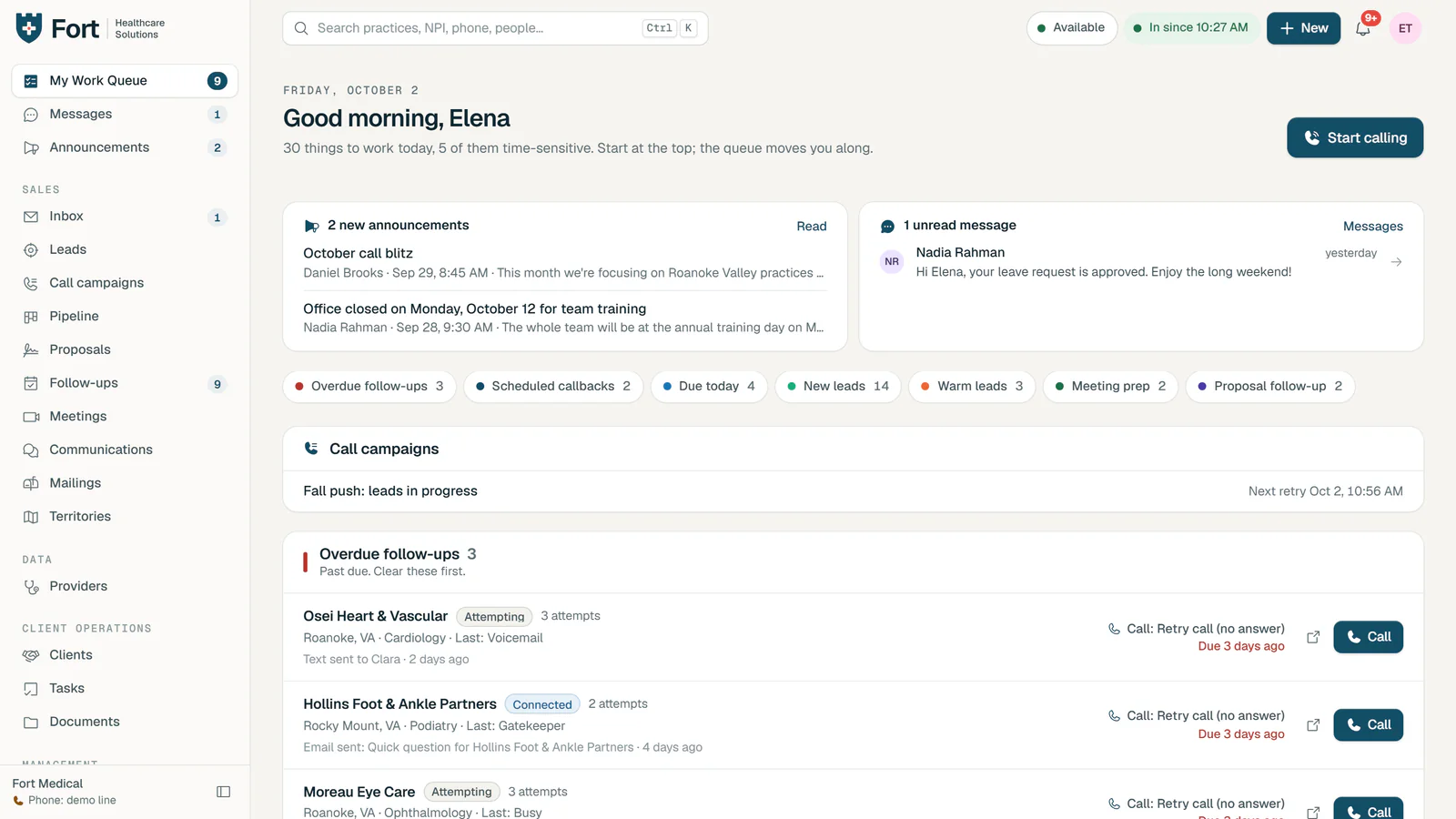
Task: Open the notifications bell
Action: [x=1363, y=28]
